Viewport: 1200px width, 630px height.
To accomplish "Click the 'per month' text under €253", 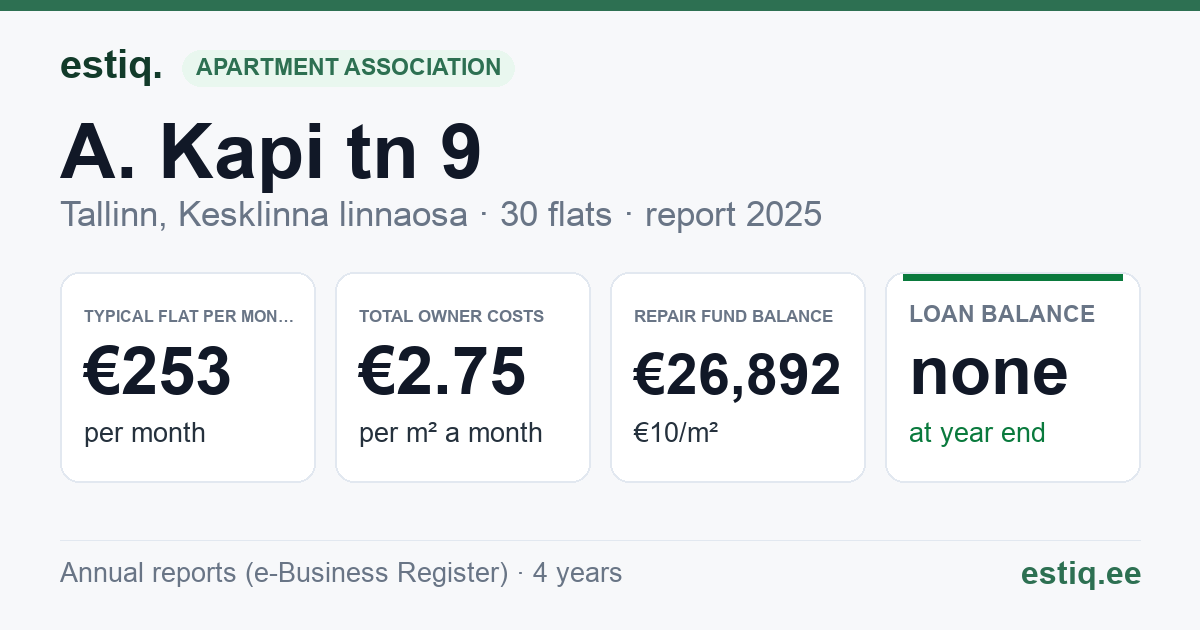I will coord(145,433).
